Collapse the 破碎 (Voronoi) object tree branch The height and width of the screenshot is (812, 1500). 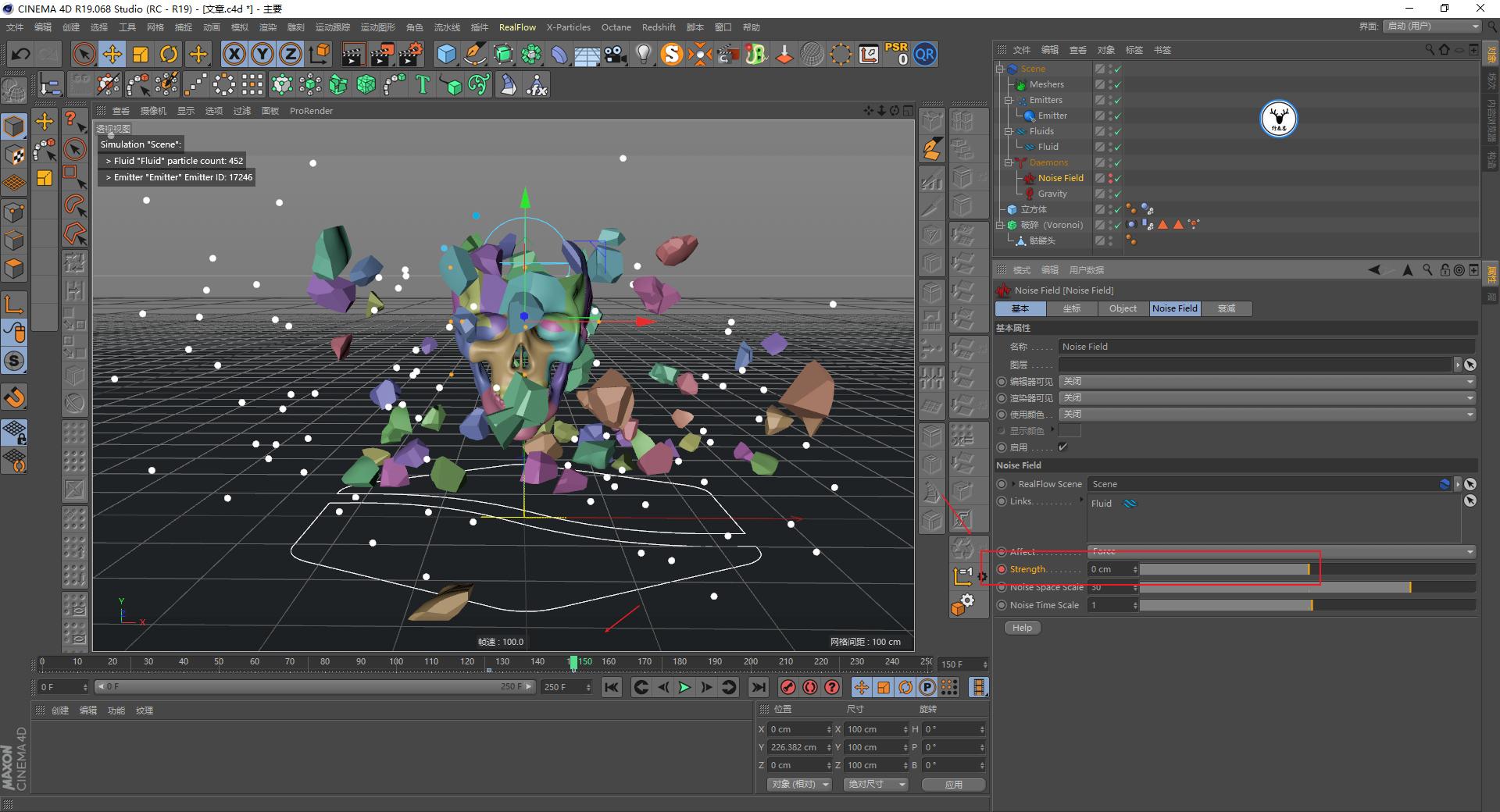[x=1000, y=225]
